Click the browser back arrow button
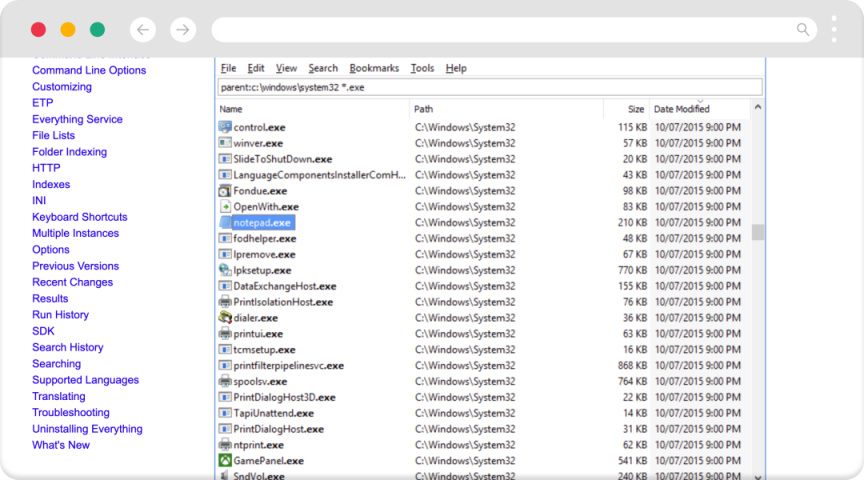The image size is (864, 480). pos(143,30)
